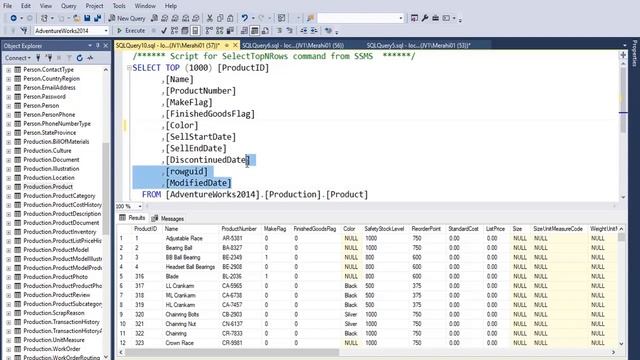
Task: Click the Toolbox briefcase icon
Action: click(x=436, y=18)
